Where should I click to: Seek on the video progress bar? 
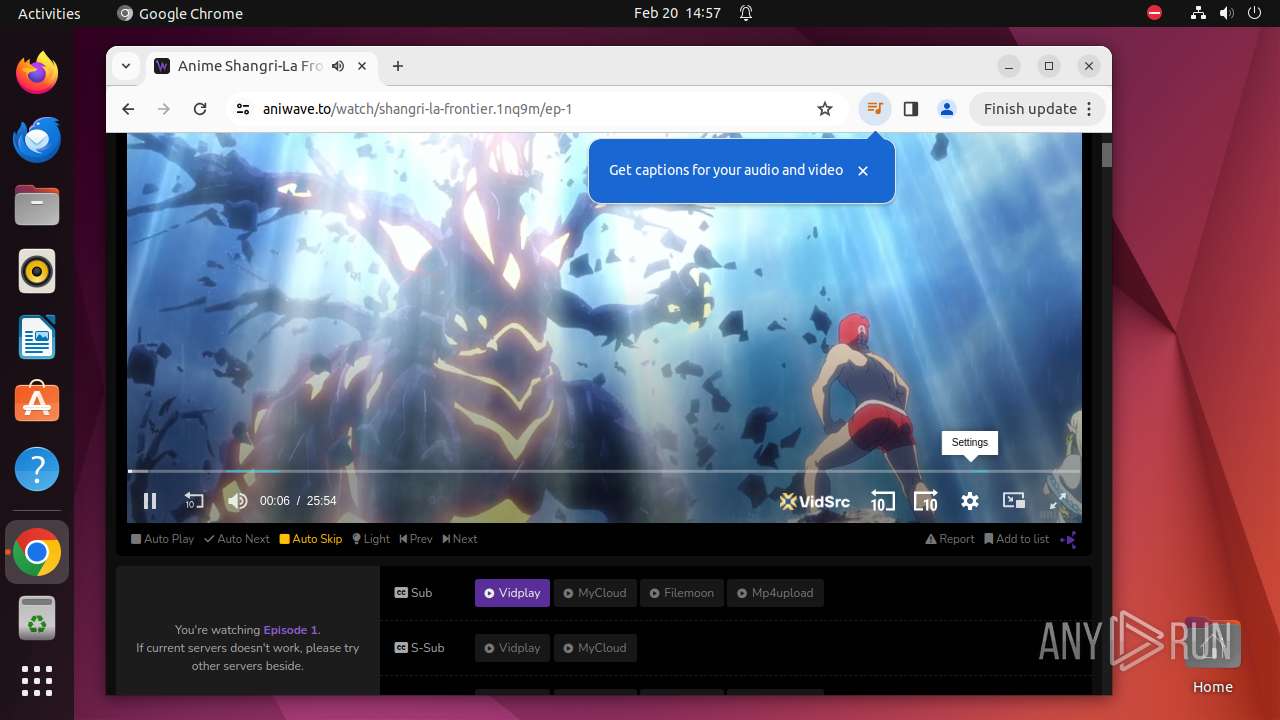(604, 471)
